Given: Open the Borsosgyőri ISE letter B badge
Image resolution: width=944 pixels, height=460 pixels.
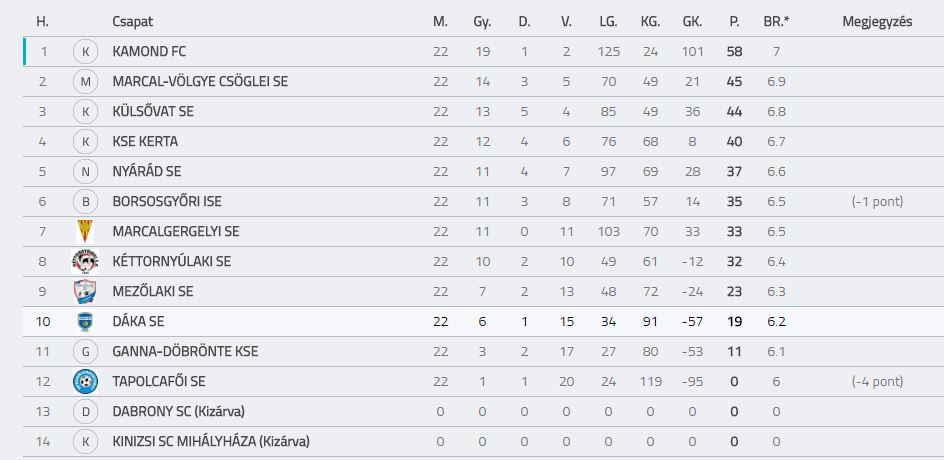Looking at the screenshot, I should pyautogui.click(x=85, y=202).
